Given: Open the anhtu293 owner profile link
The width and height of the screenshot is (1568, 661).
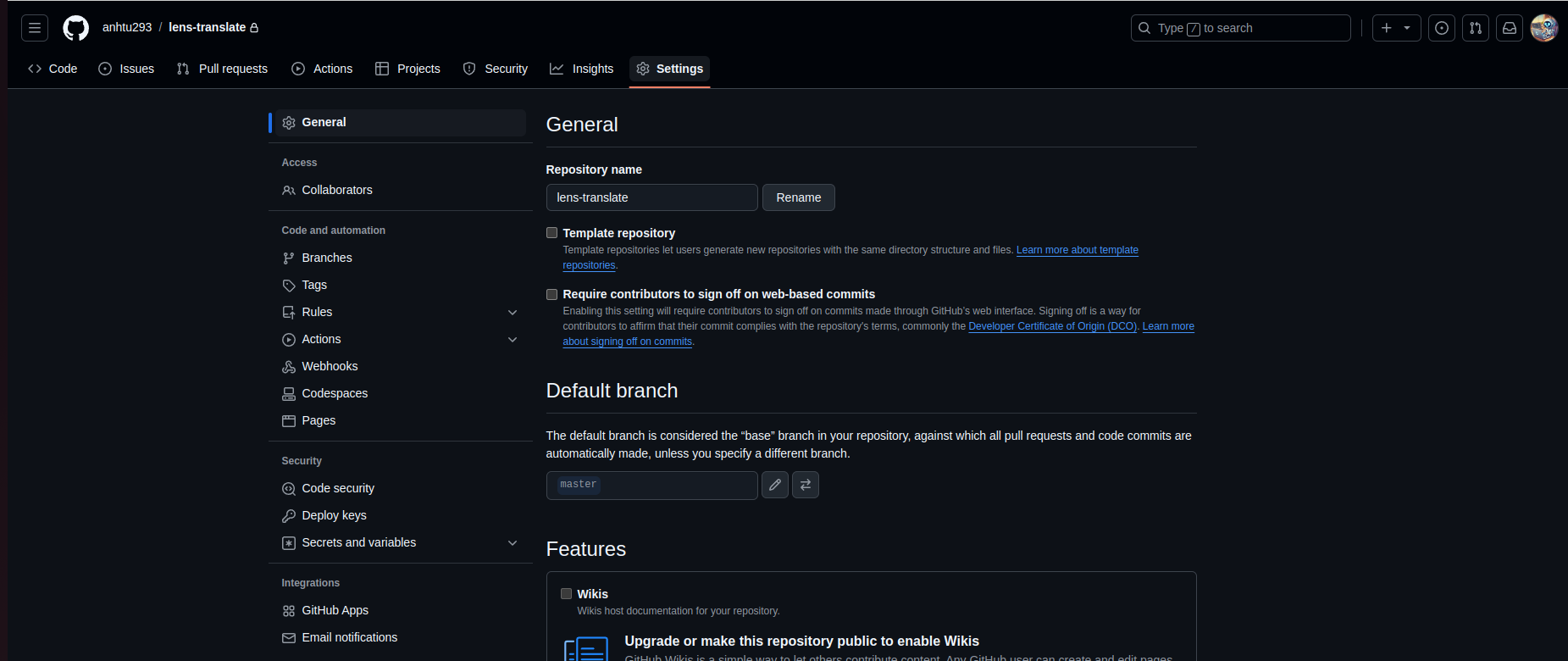Looking at the screenshot, I should point(127,27).
